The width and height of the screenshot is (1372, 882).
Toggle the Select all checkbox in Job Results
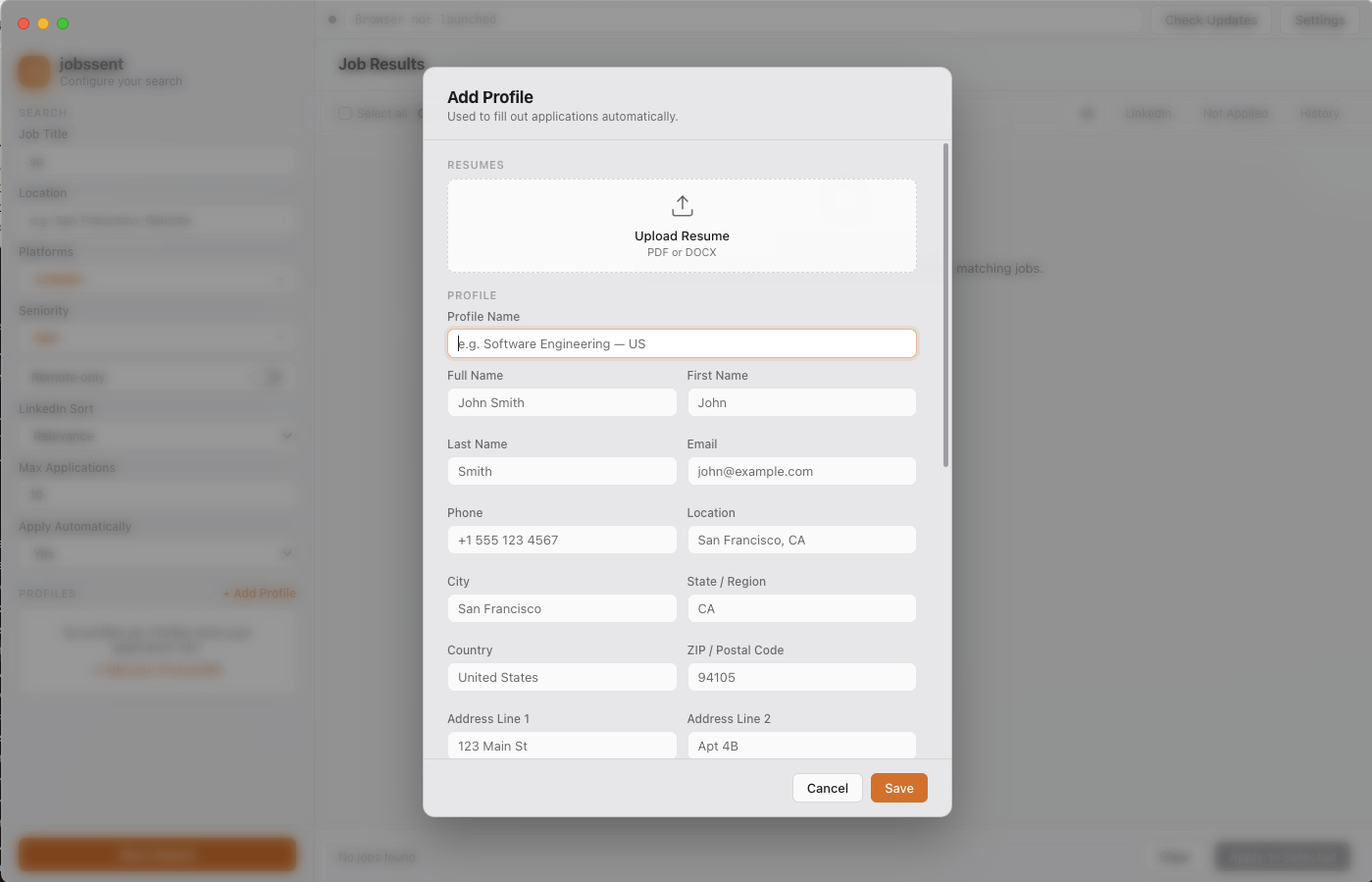tap(344, 114)
